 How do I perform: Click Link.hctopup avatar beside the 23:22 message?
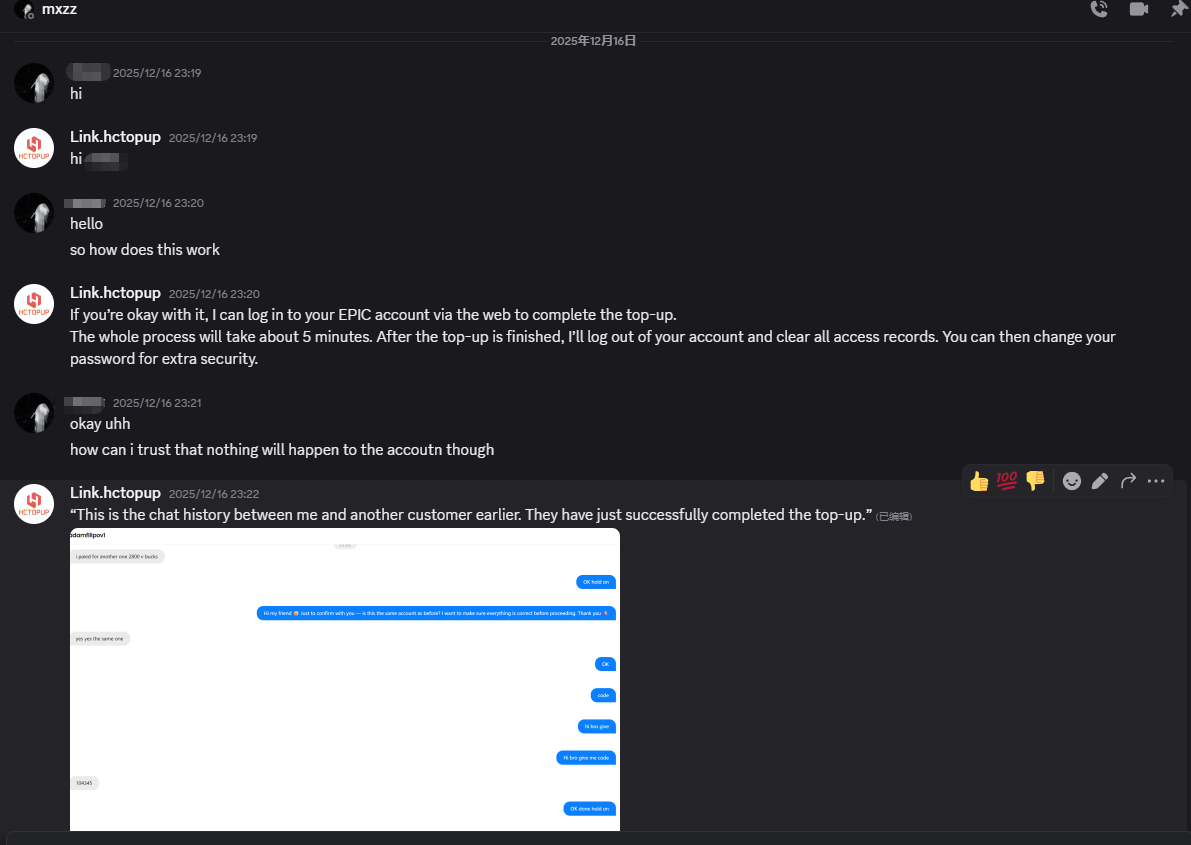pyautogui.click(x=34, y=504)
